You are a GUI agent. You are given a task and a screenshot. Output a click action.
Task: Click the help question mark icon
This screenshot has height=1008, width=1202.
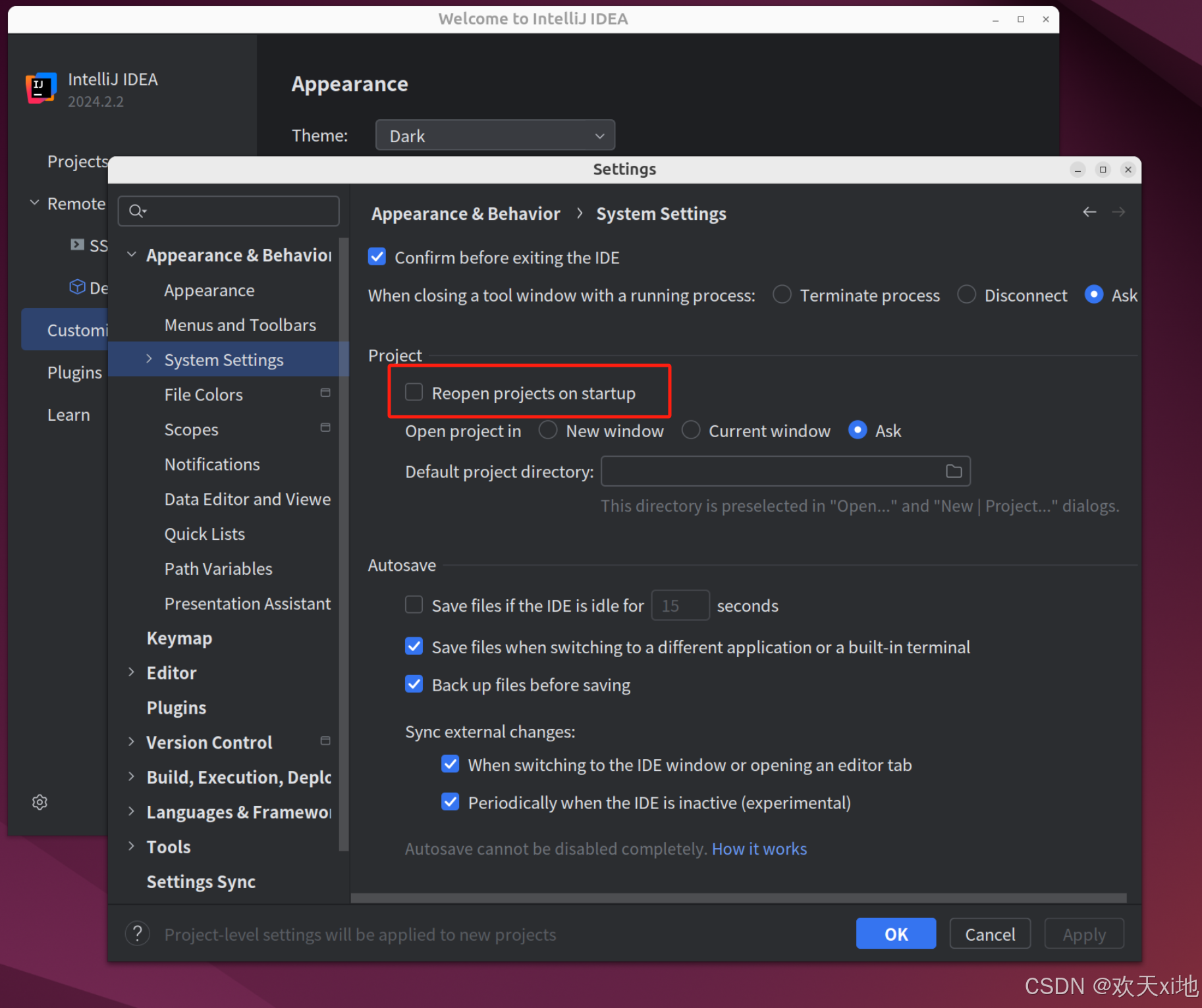tap(137, 934)
